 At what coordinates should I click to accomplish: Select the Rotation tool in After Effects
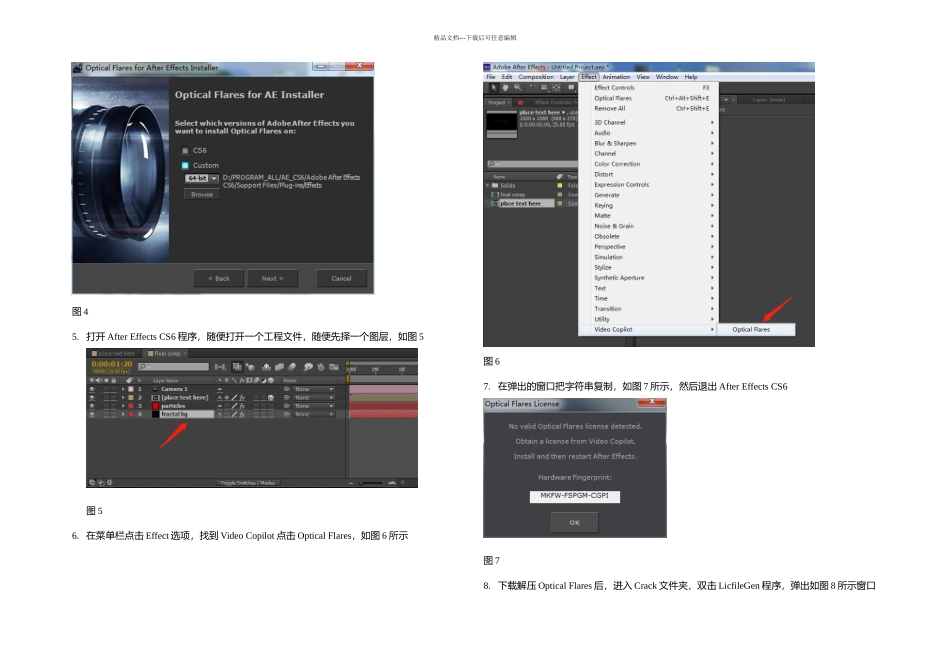[533, 87]
